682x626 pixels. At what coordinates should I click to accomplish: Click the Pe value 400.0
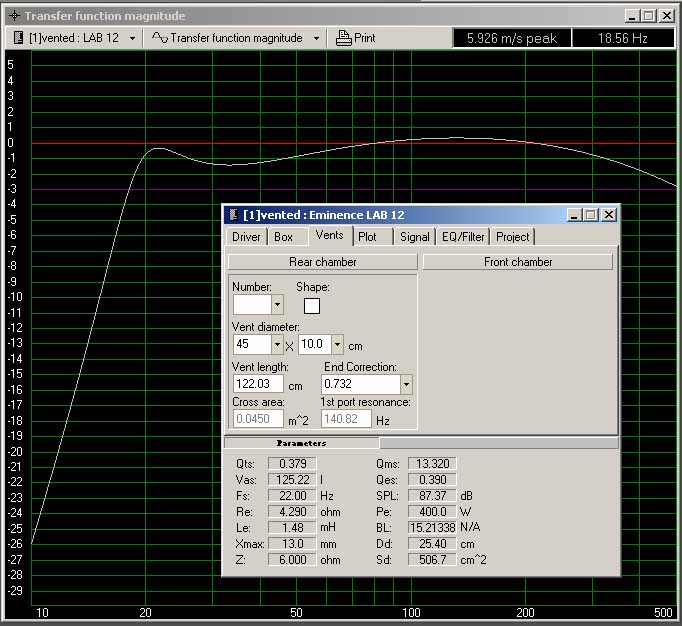[x=432, y=512]
